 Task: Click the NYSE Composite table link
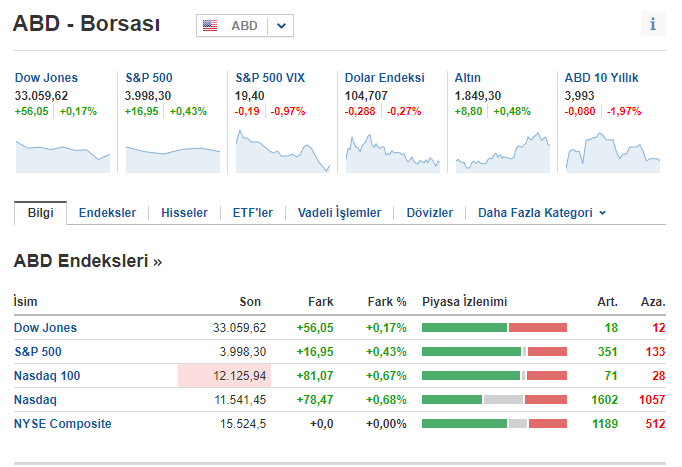pos(63,424)
